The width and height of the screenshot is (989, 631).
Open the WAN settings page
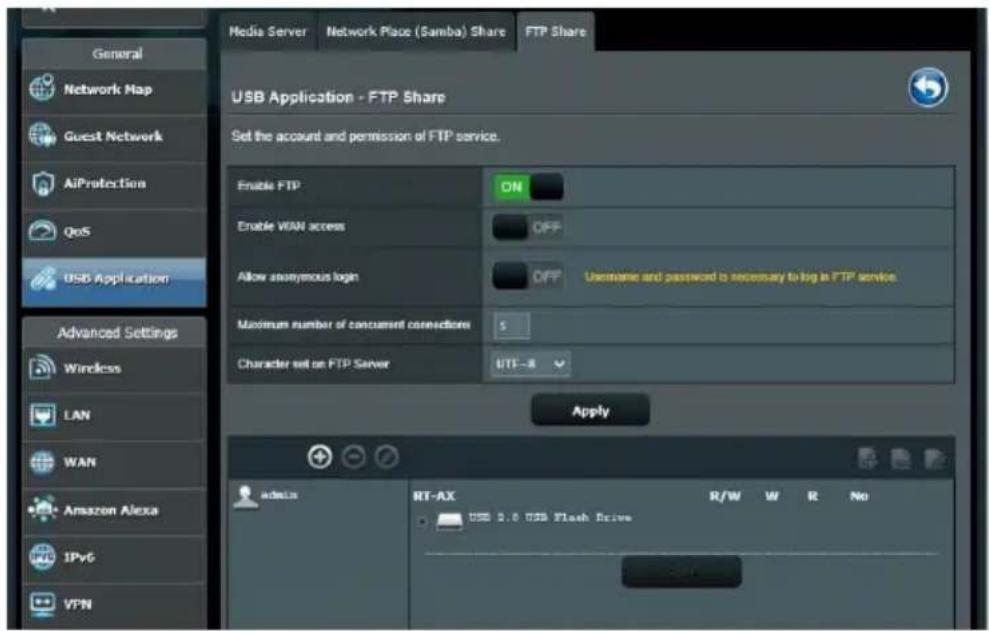pos(114,463)
